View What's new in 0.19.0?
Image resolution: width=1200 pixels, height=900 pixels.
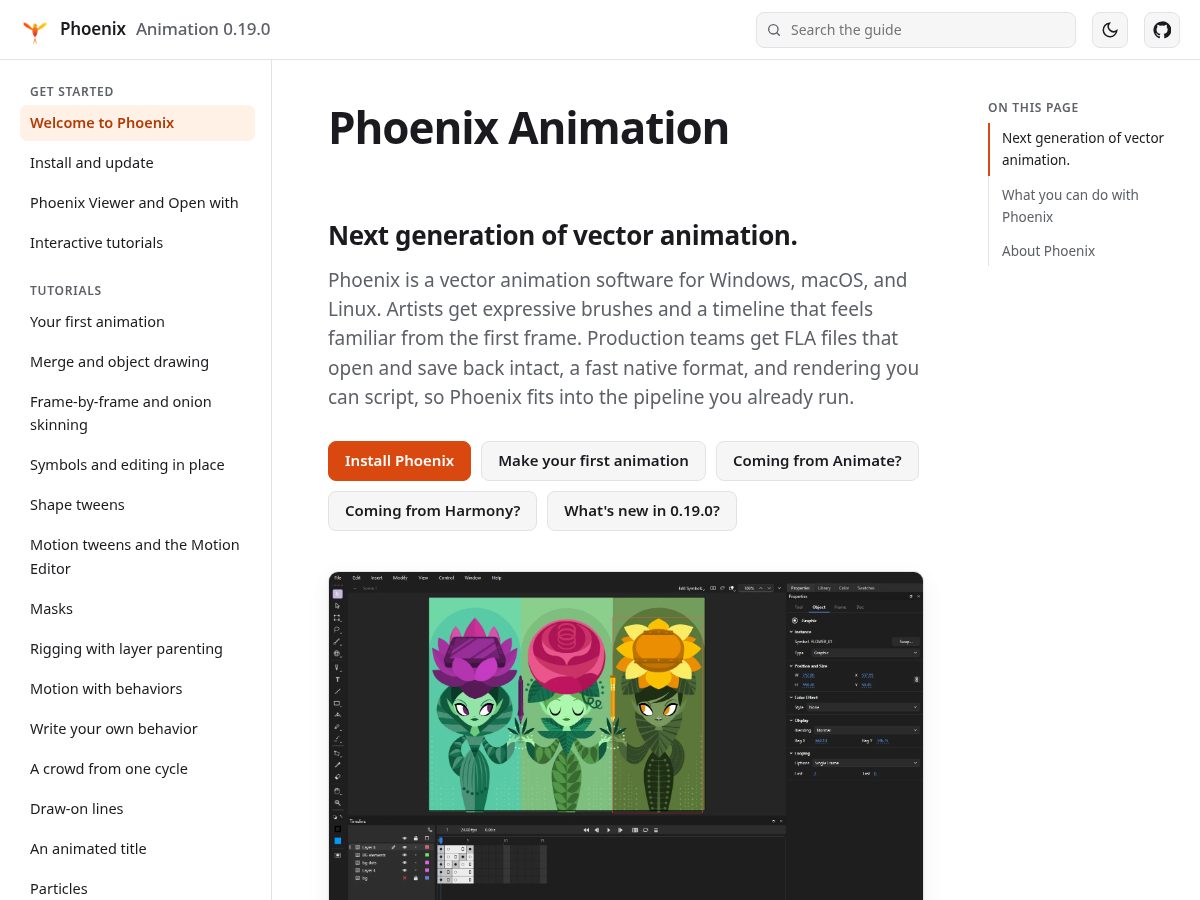coord(642,511)
